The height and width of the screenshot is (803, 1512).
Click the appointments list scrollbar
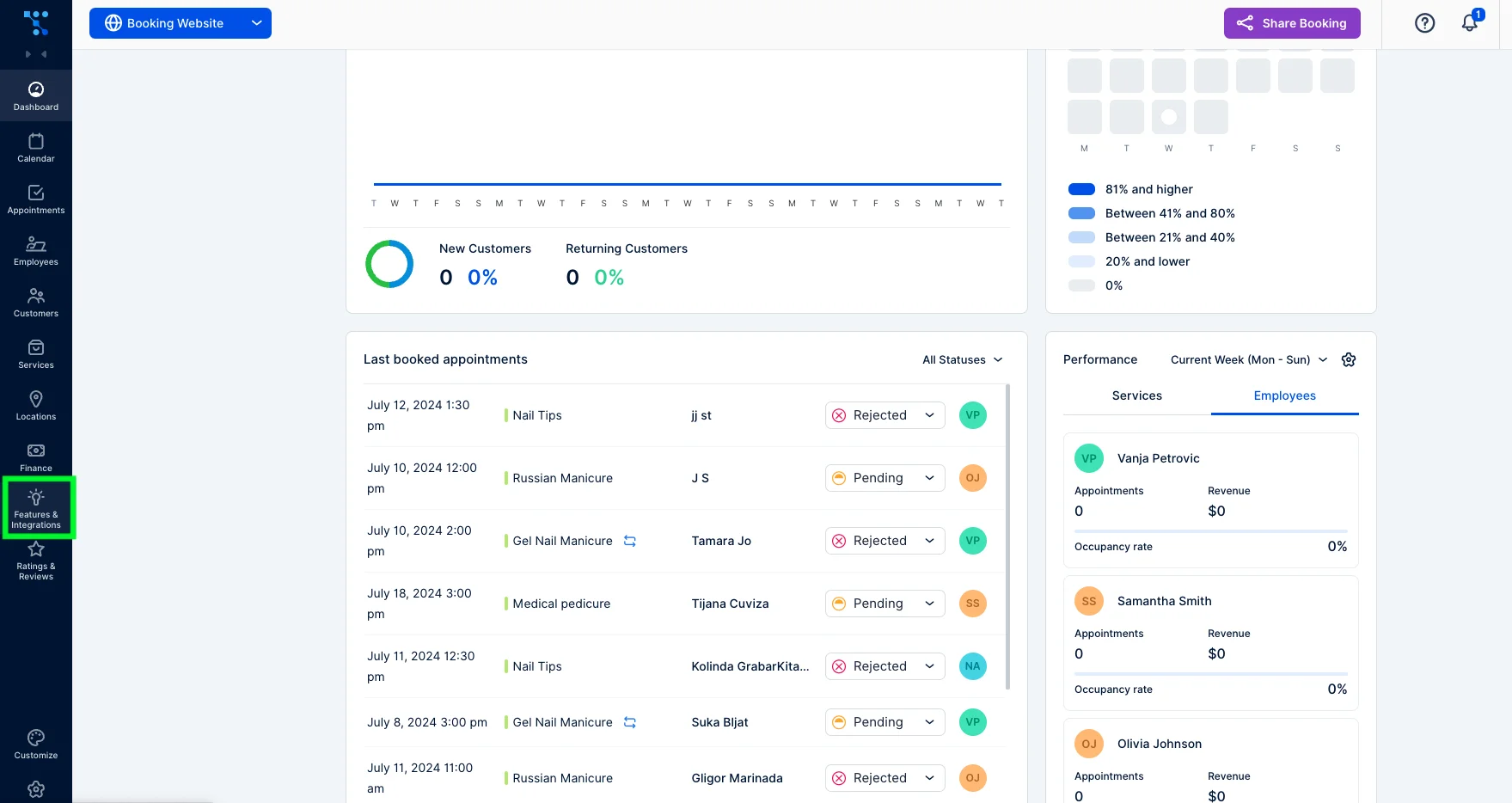[x=1007, y=536]
